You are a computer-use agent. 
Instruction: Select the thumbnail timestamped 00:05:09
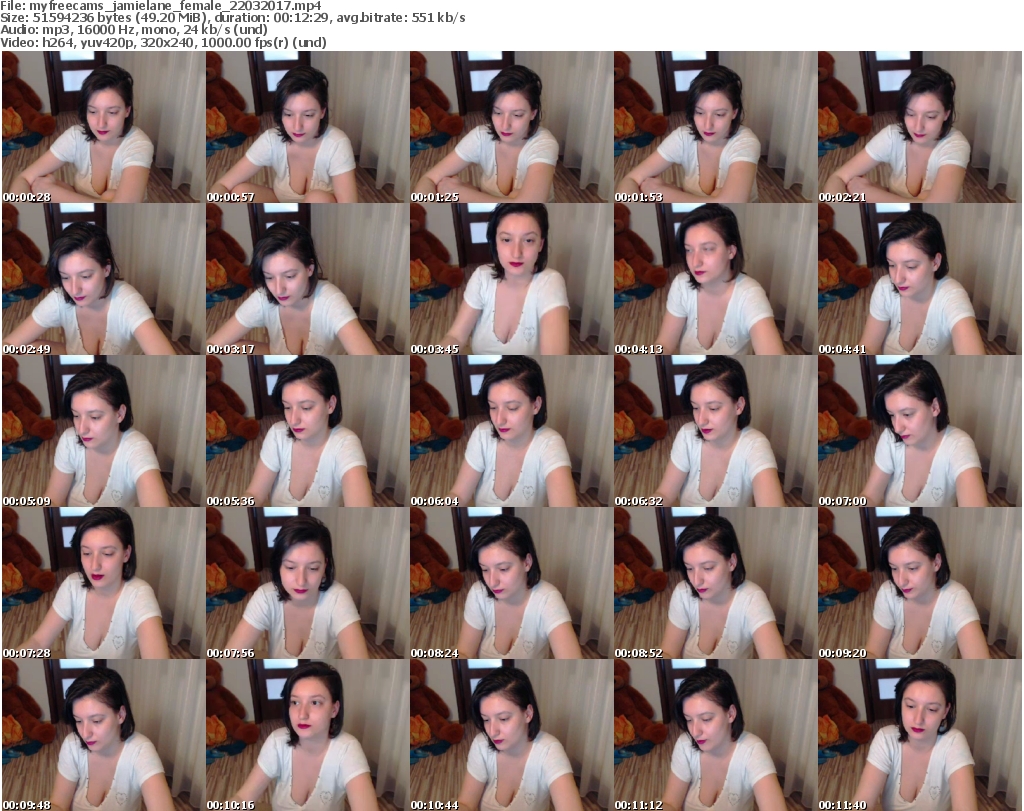click(103, 431)
